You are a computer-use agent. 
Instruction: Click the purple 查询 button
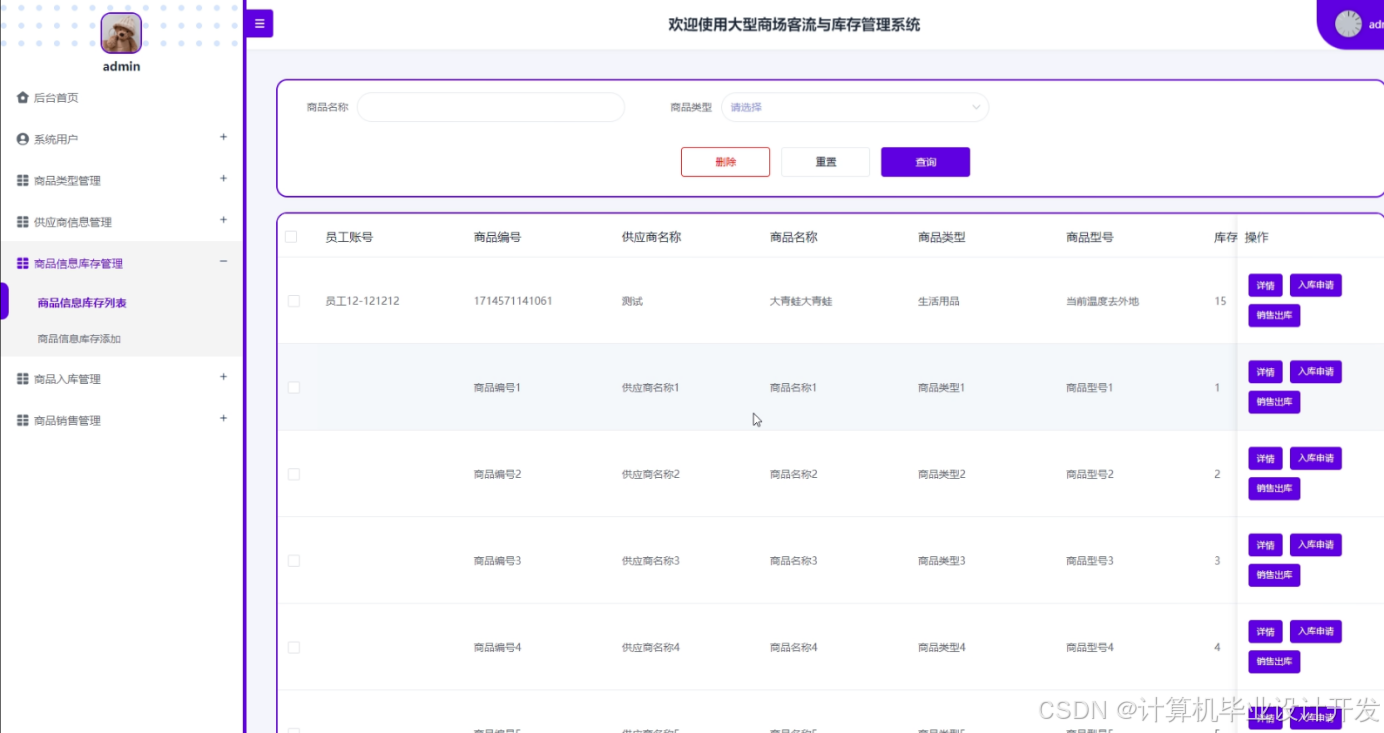point(925,162)
